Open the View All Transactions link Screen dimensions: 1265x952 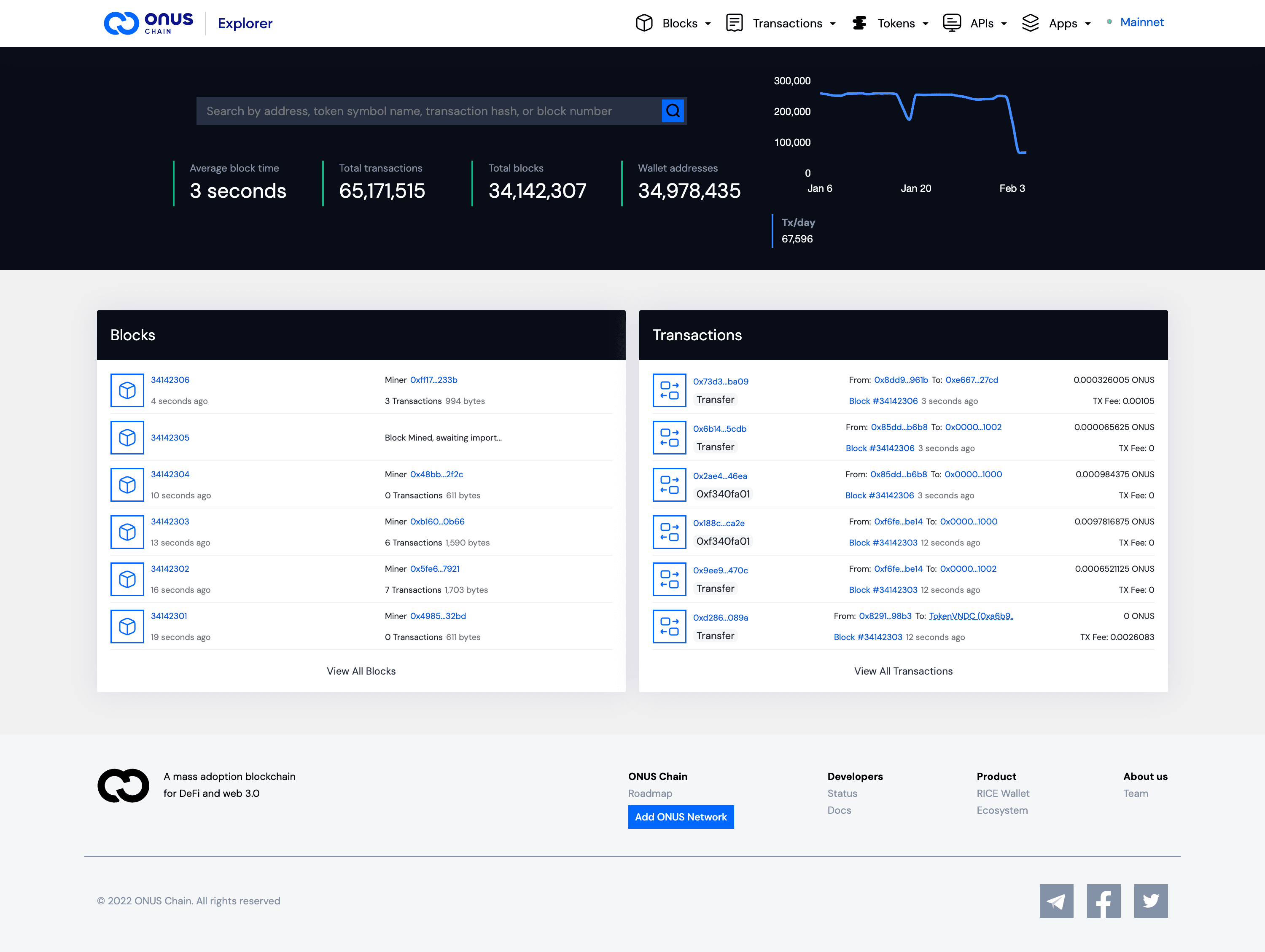point(903,671)
